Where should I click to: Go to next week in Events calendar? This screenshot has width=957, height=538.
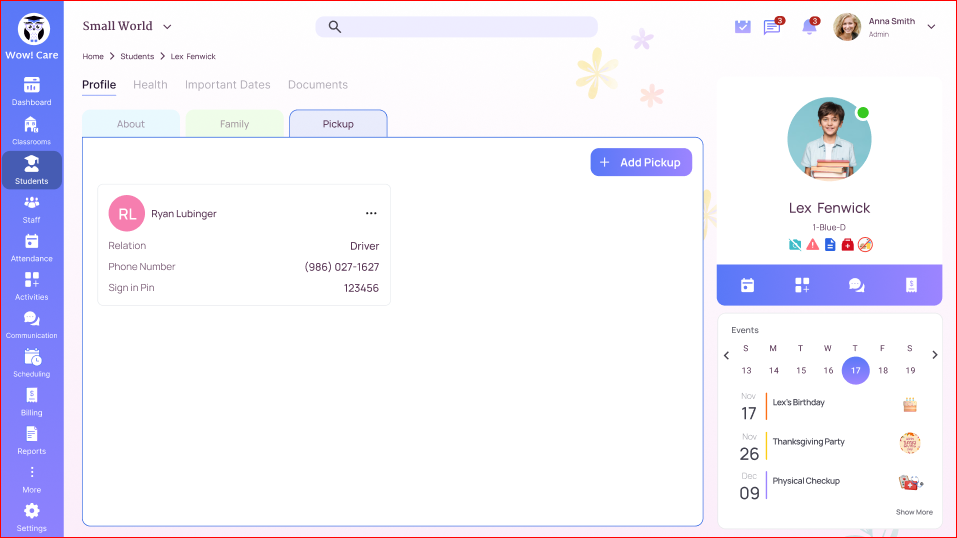tap(935, 355)
